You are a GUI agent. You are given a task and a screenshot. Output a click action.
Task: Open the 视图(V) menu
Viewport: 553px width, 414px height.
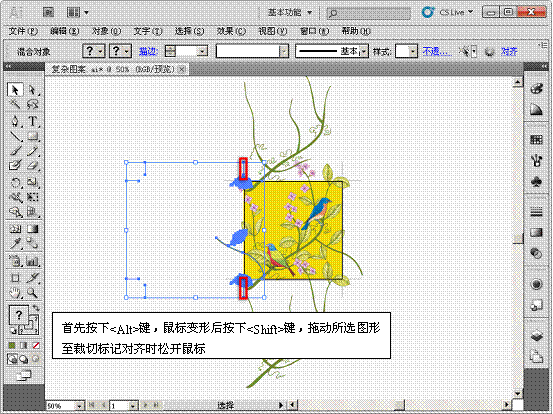click(273, 31)
